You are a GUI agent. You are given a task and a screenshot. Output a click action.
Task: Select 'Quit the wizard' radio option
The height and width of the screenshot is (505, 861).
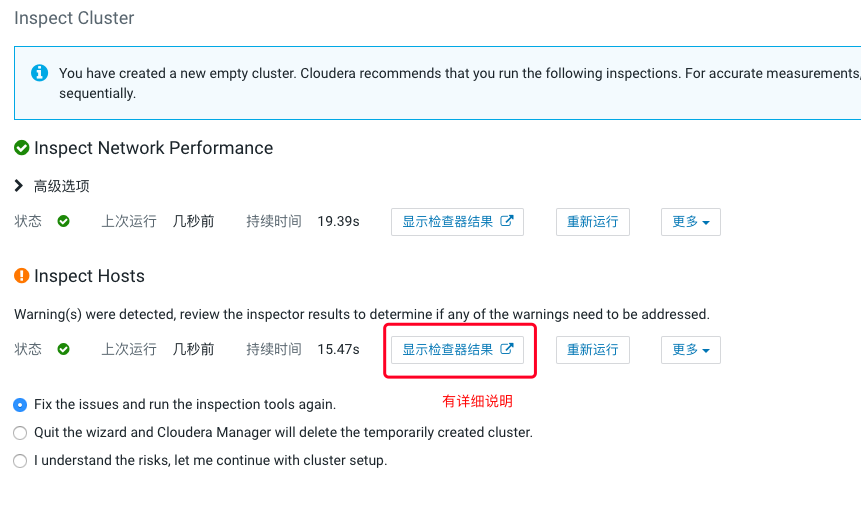click(x=20, y=433)
